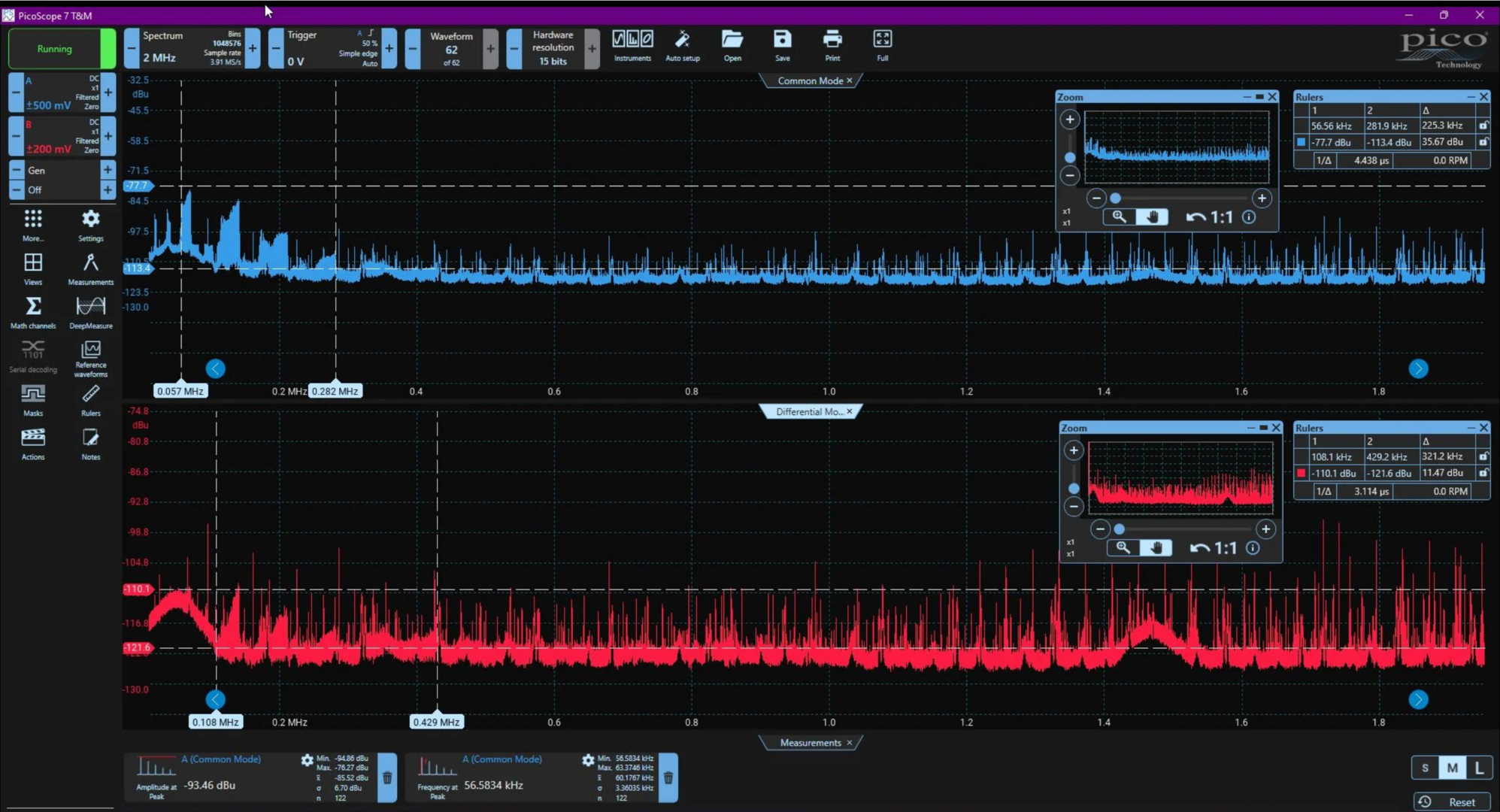Toggle the Common Mode display off
1500x812 pixels.
tap(849, 80)
